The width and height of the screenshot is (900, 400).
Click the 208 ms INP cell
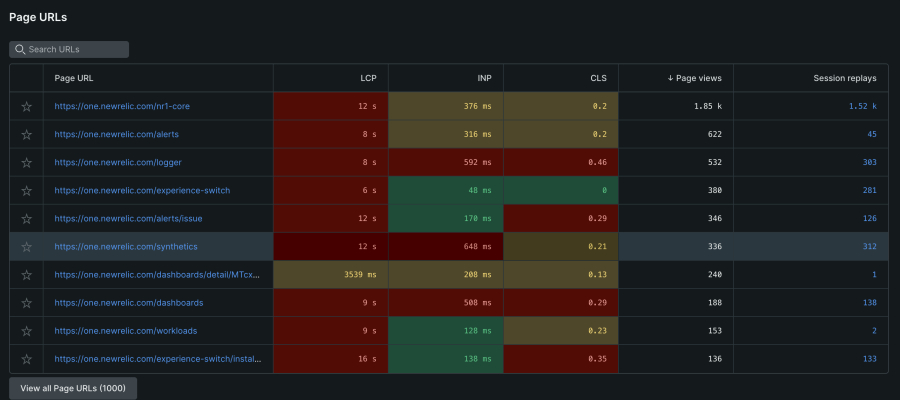pos(446,275)
